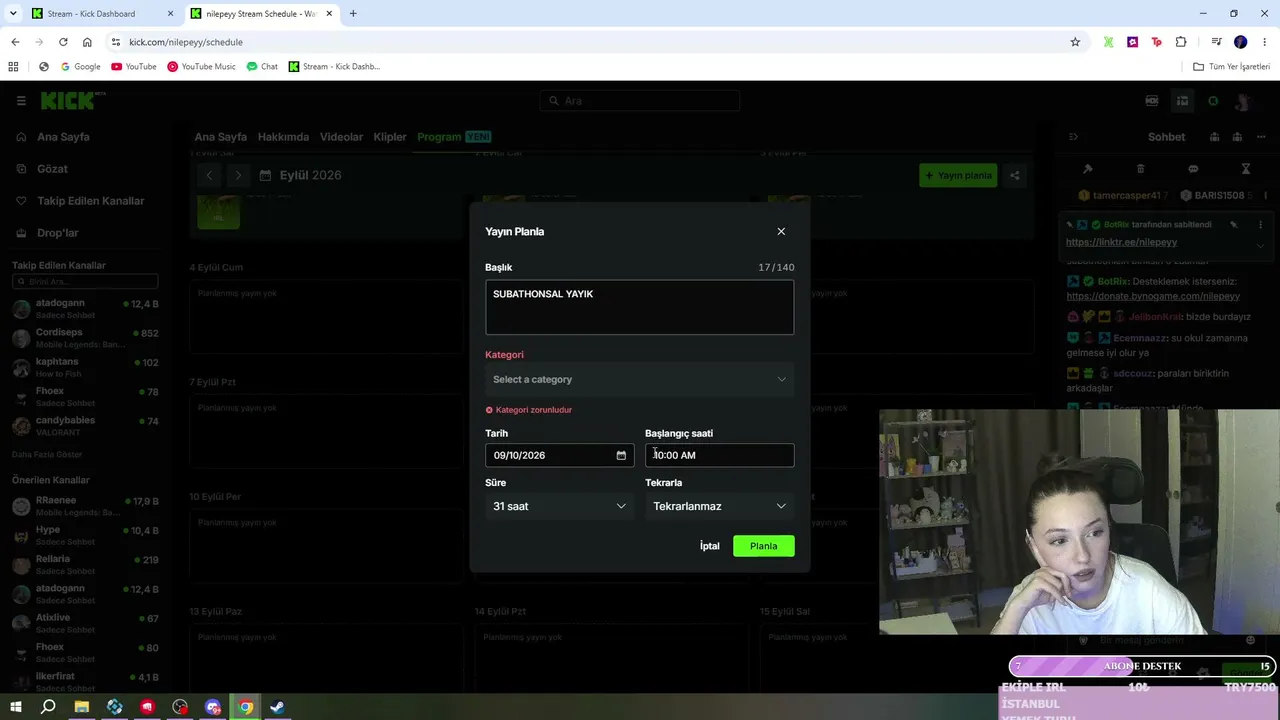Open the candybabies channel in the sidebar

pyautogui.click(x=85, y=425)
